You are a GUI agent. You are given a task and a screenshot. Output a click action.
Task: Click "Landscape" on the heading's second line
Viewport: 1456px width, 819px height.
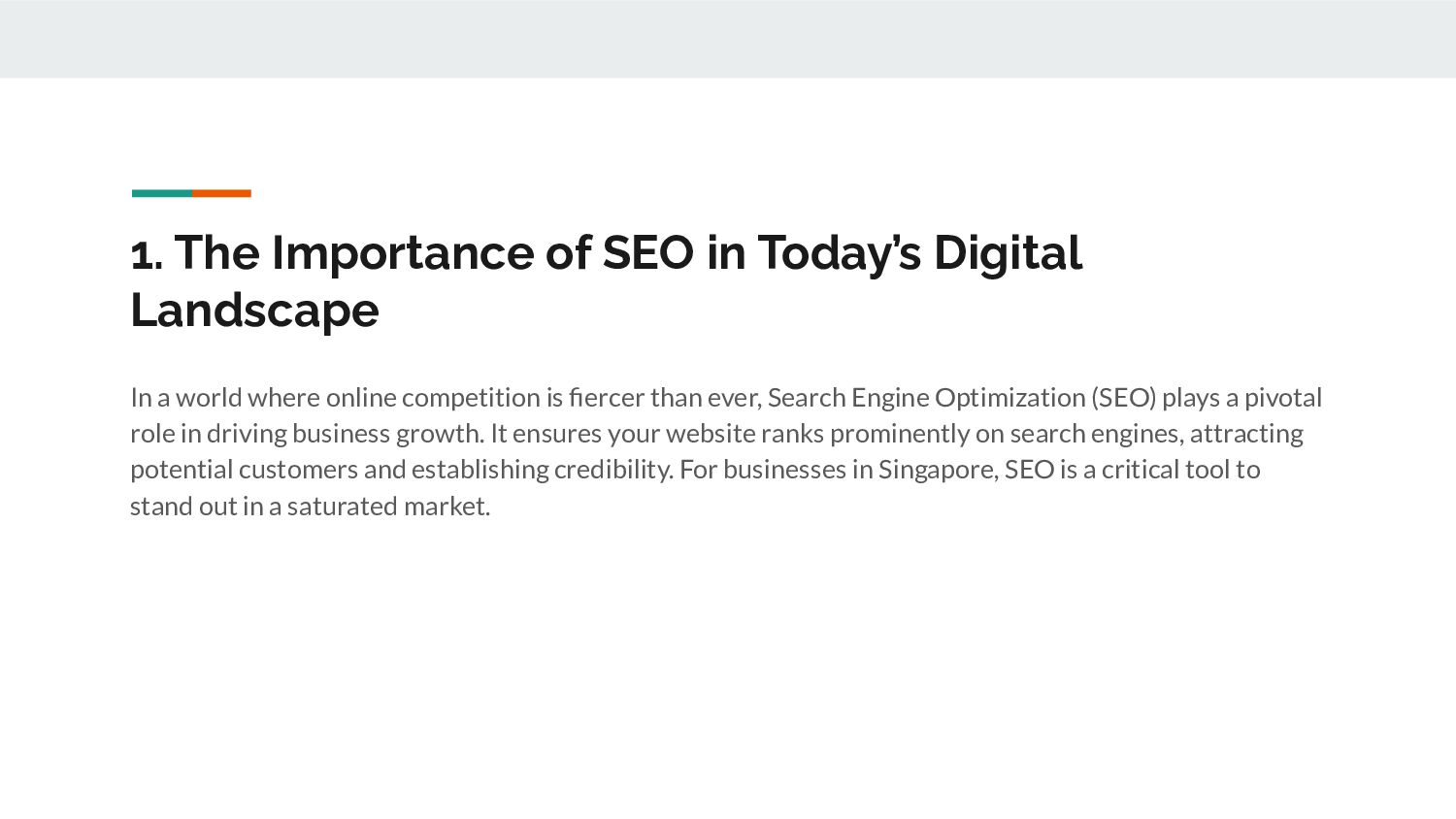pos(254,311)
